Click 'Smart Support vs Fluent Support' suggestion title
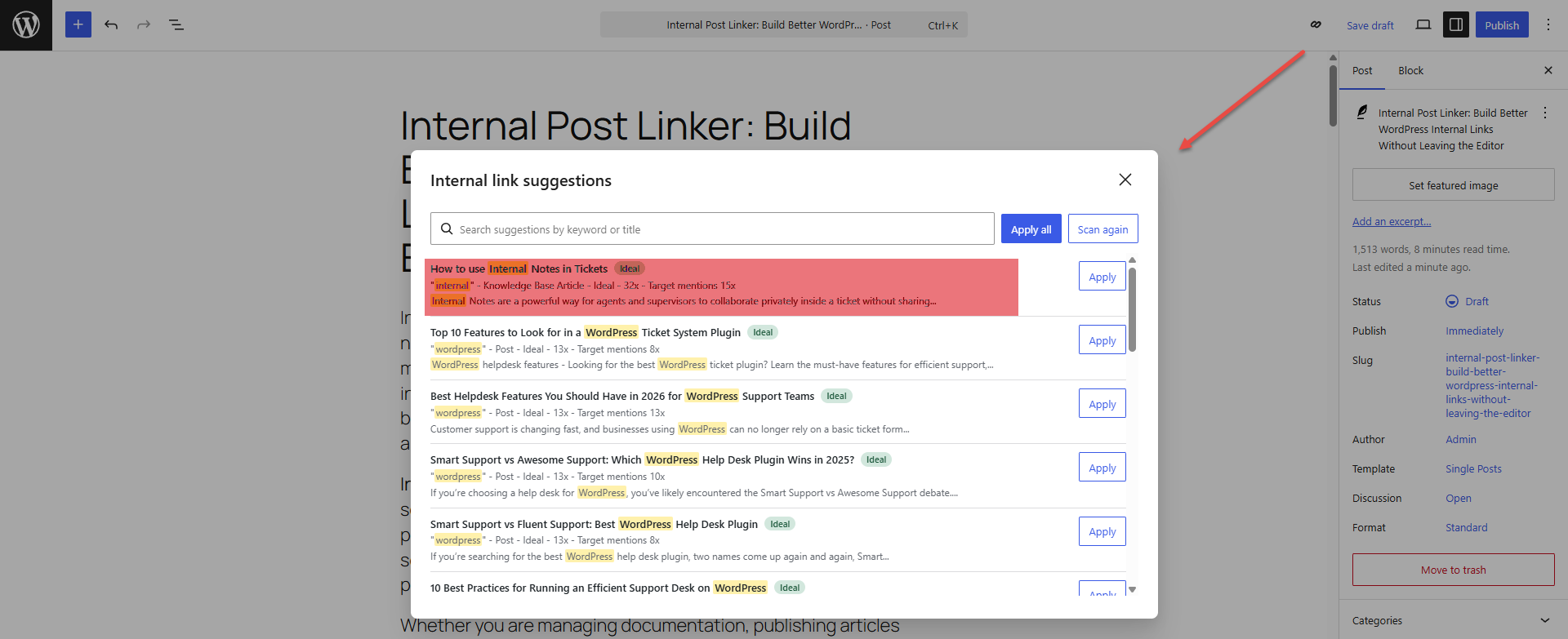The width and height of the screenshot is (1568, 639). click(x=595, y=524)
